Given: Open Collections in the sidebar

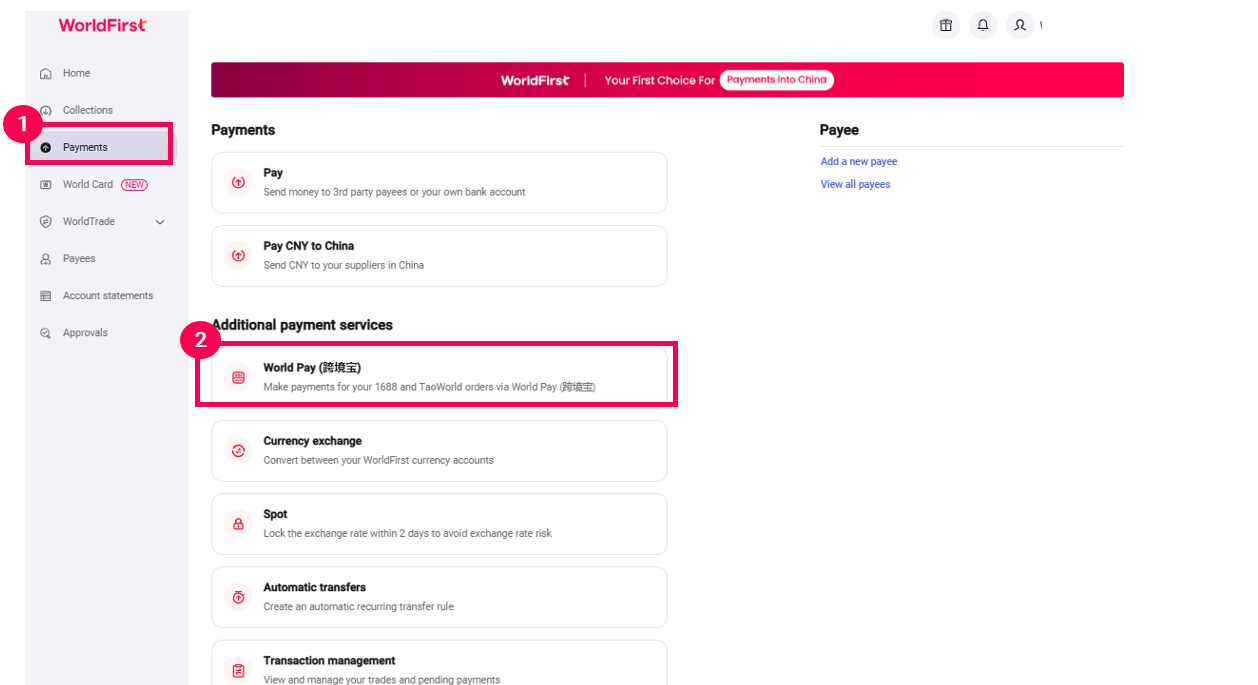Looking at the screenshot, I should 88,110.
